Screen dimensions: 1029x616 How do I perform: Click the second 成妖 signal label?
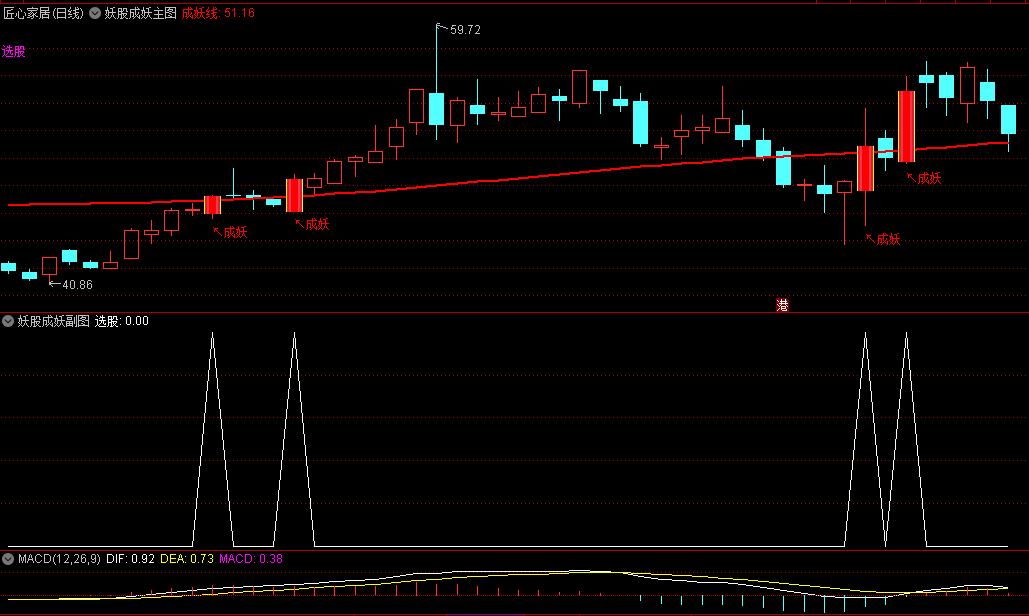pos(317,224)
